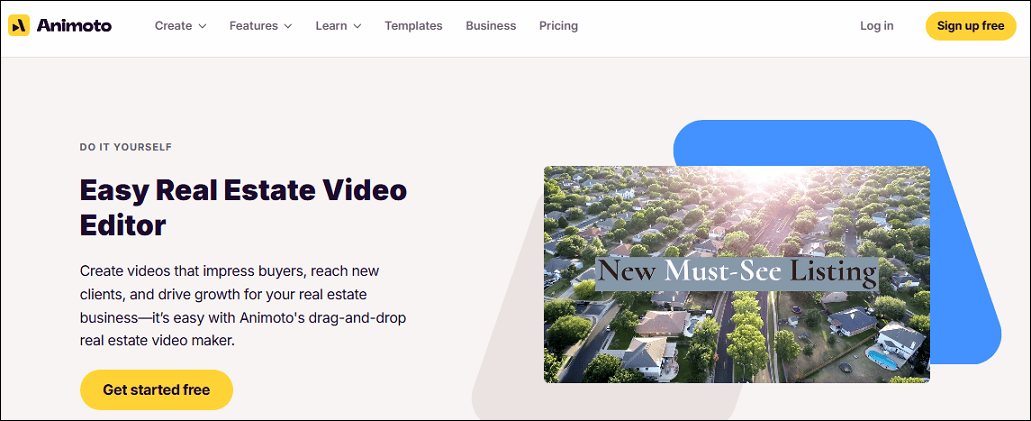Click the Animoto logo icon

coord(19,26)
